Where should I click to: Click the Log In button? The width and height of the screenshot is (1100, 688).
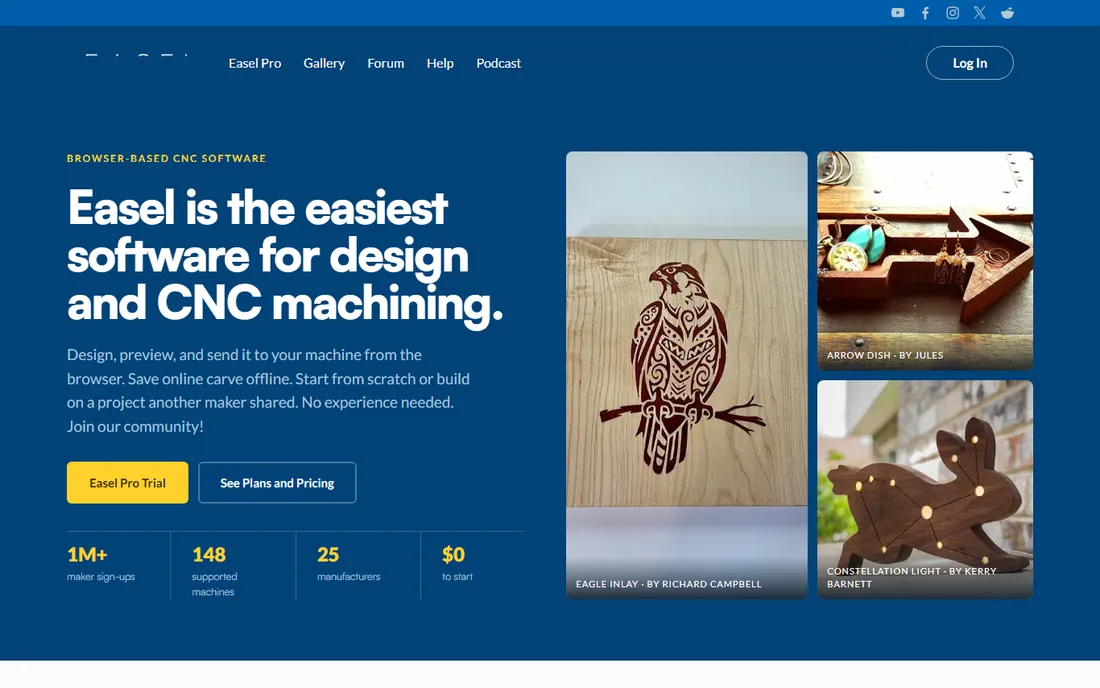(x=970, y=63)
